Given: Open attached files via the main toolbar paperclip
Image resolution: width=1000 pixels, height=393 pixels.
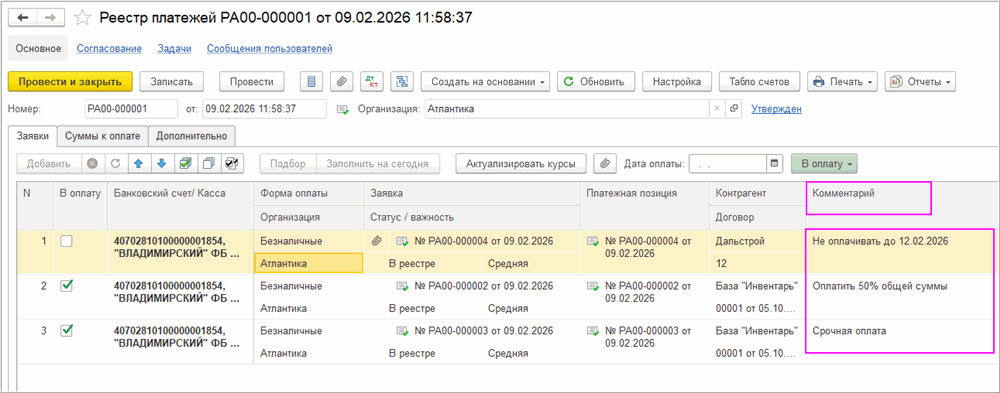Looking at the screenshot, I should (341, 82).
